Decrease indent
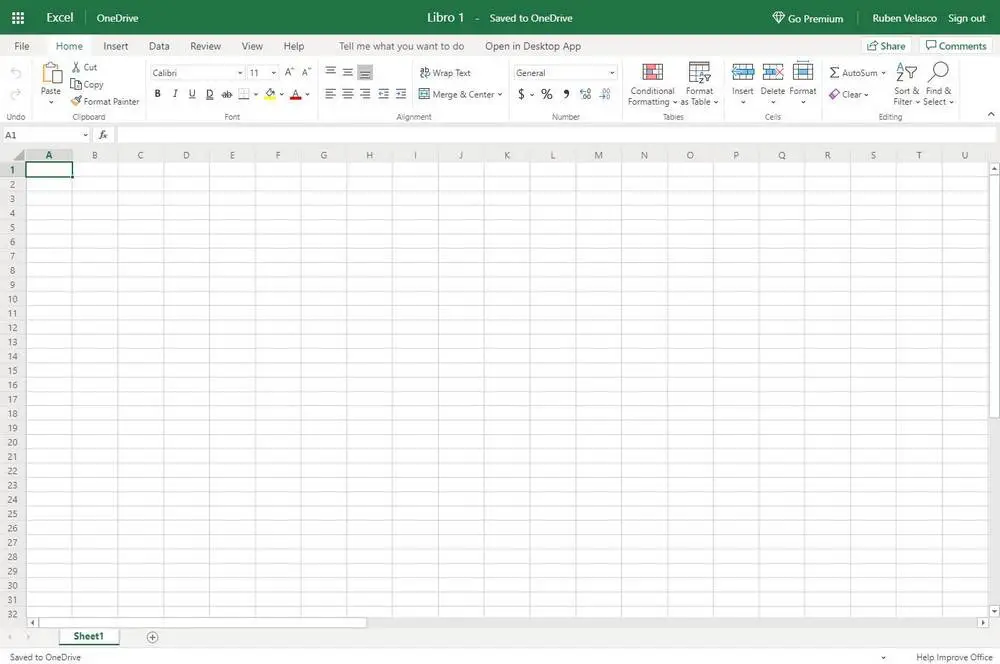 [383, 94]
